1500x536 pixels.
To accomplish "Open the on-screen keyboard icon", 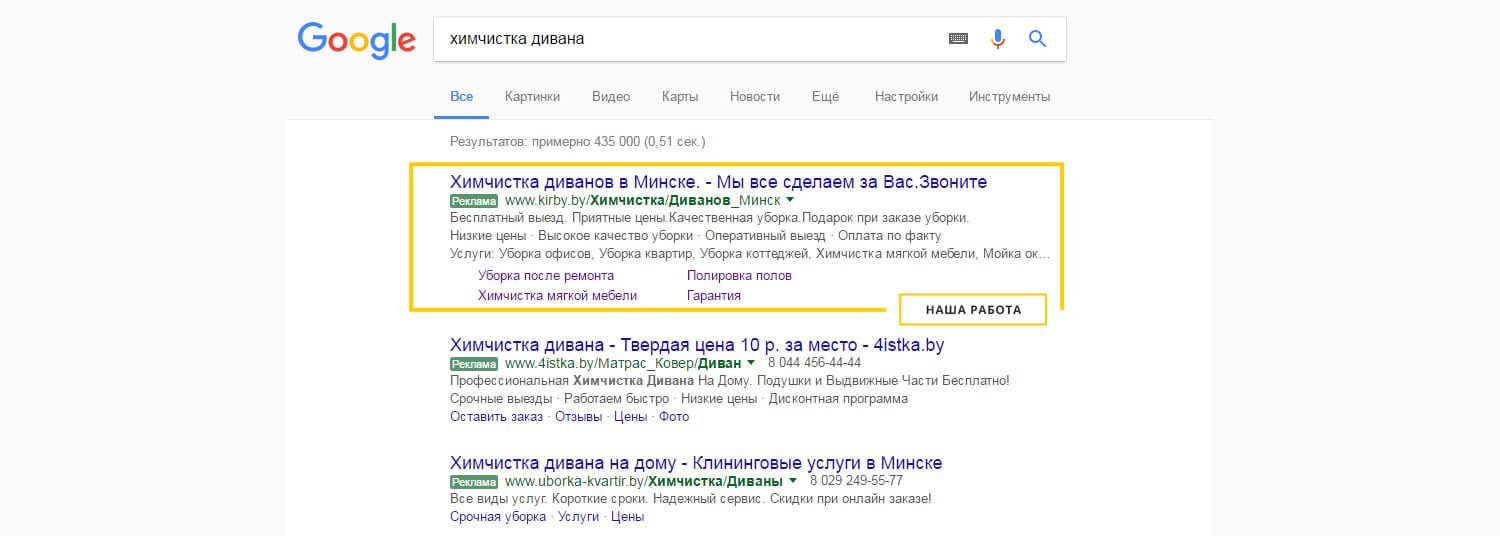I will tap(958, 39).
